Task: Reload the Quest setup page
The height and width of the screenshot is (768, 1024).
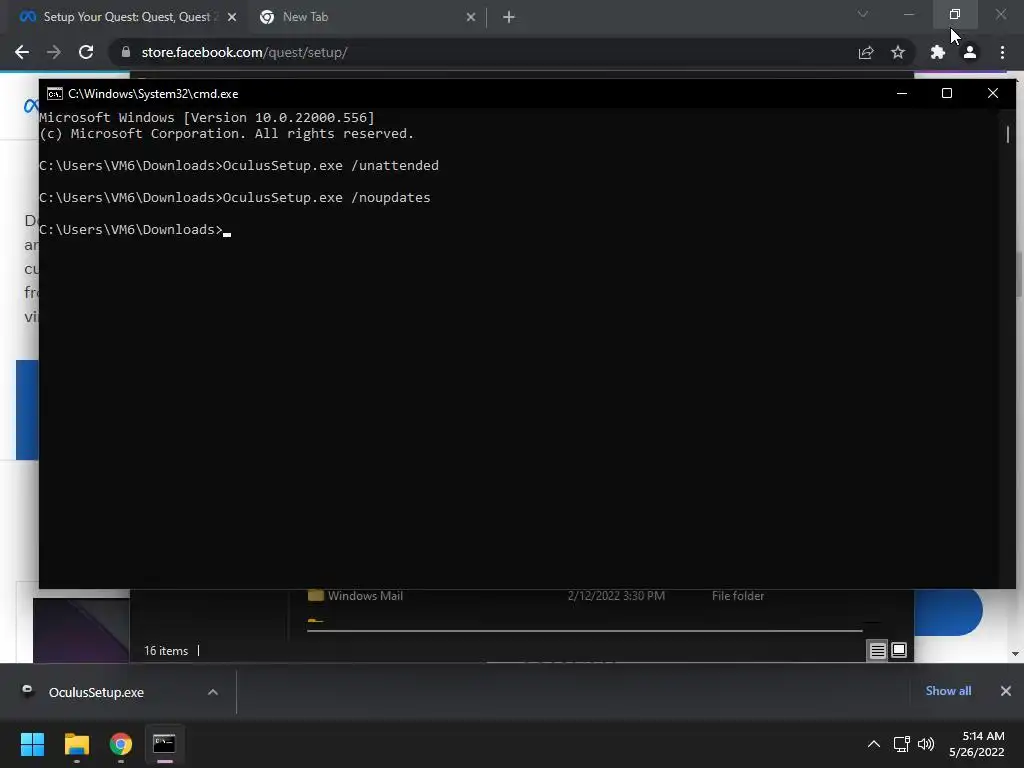Action: tap(86, 52)
